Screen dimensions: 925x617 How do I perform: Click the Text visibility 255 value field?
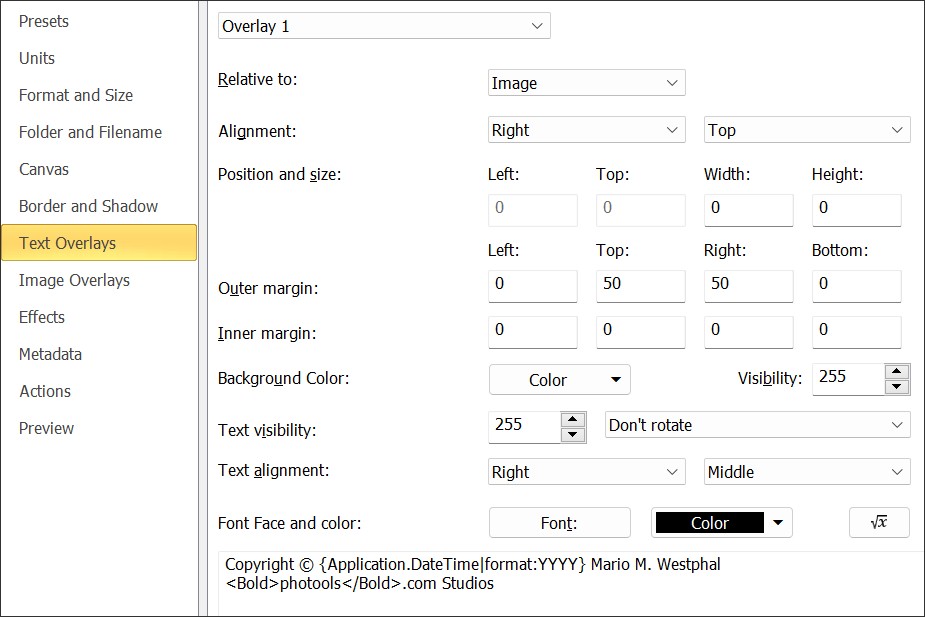tap(524, 427)
